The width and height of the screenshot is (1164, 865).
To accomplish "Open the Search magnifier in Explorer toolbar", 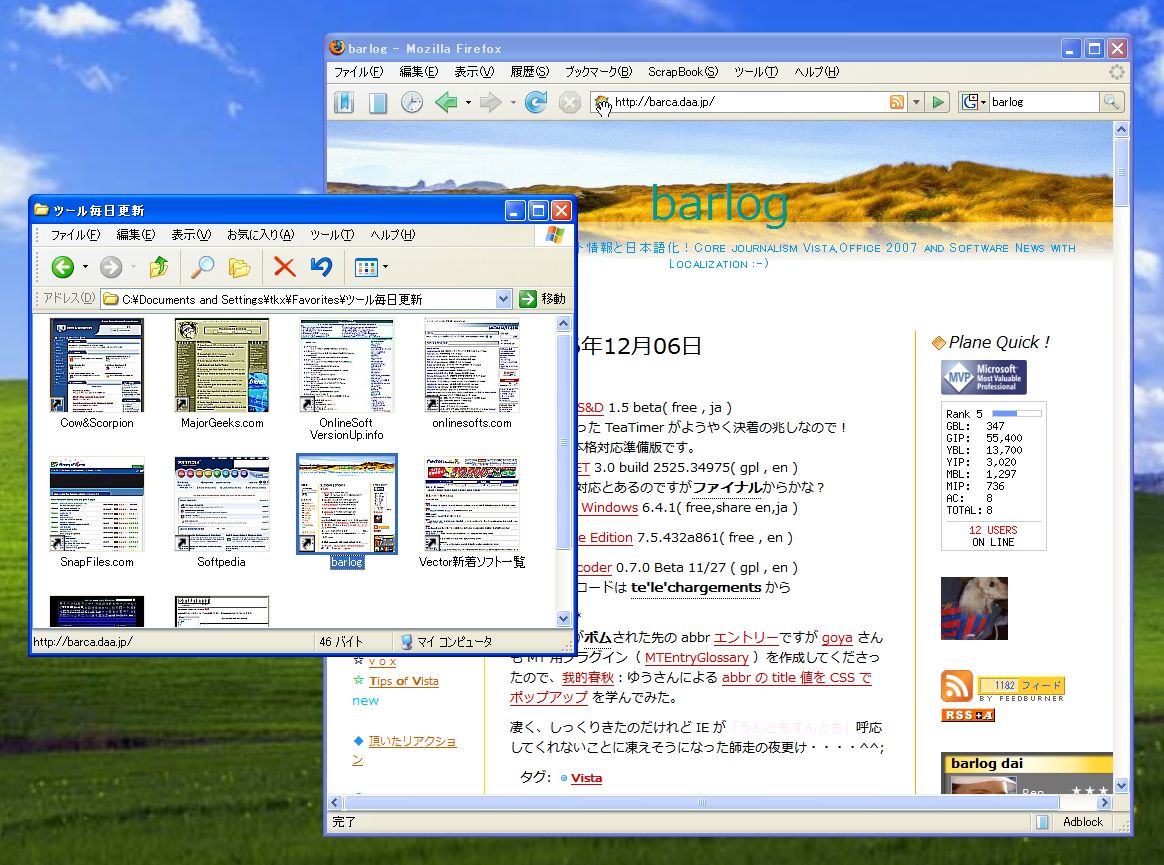I will point(202,267).
